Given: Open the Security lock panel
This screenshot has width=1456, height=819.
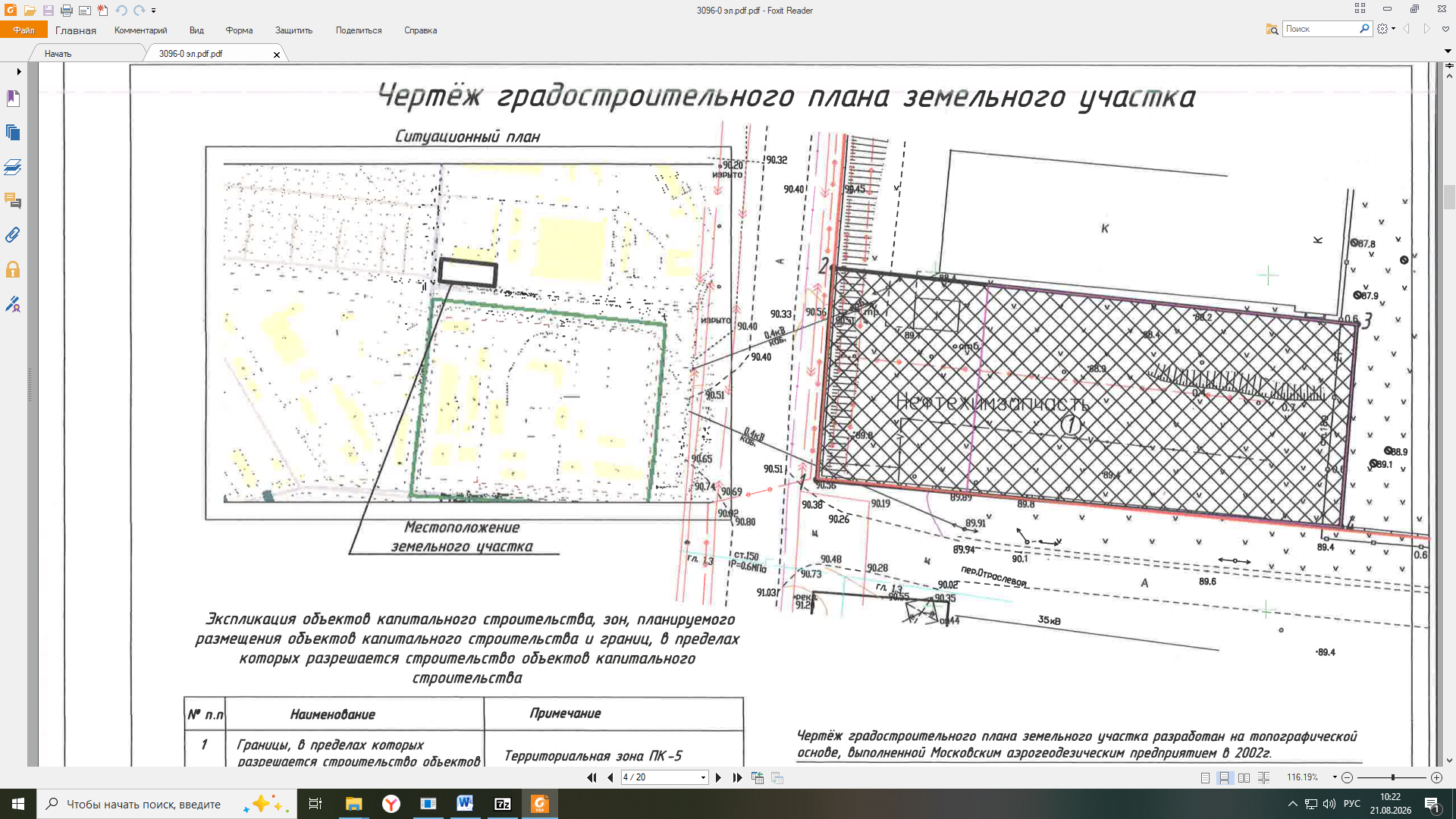Looking at the screenshot, I should (x=13, y=269).
